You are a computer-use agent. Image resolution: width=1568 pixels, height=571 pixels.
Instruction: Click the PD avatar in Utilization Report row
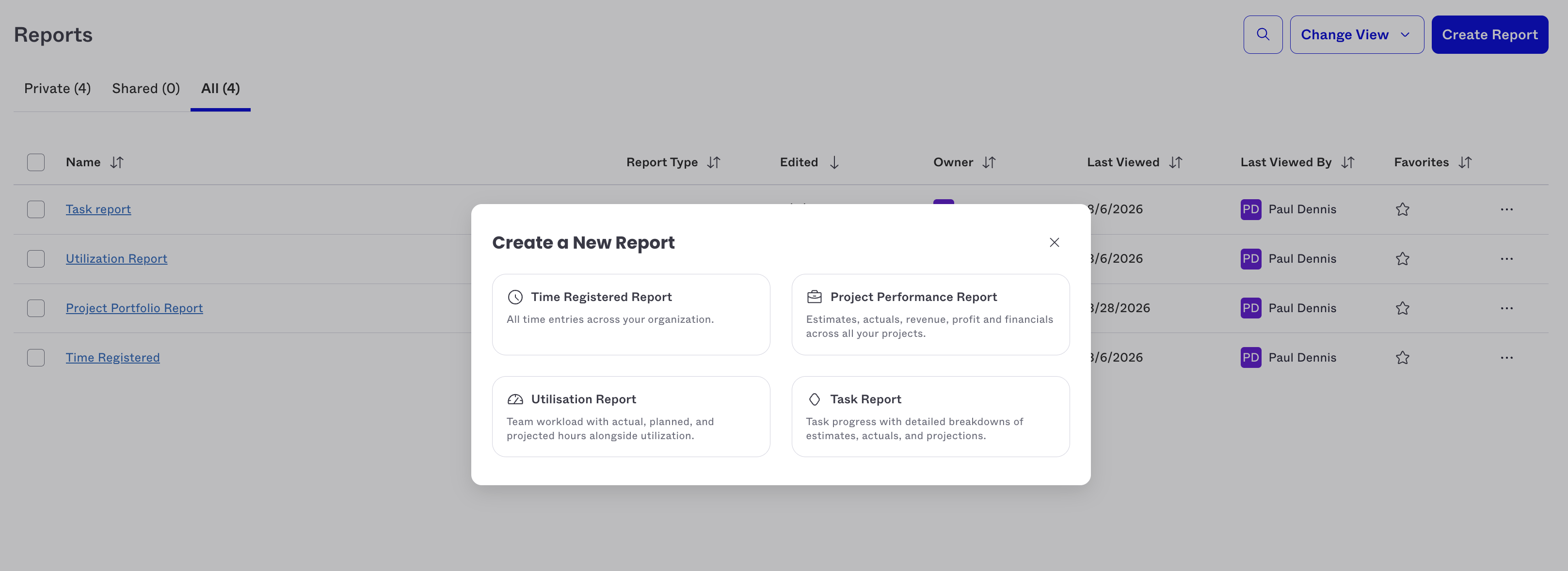click(1251, 259)
